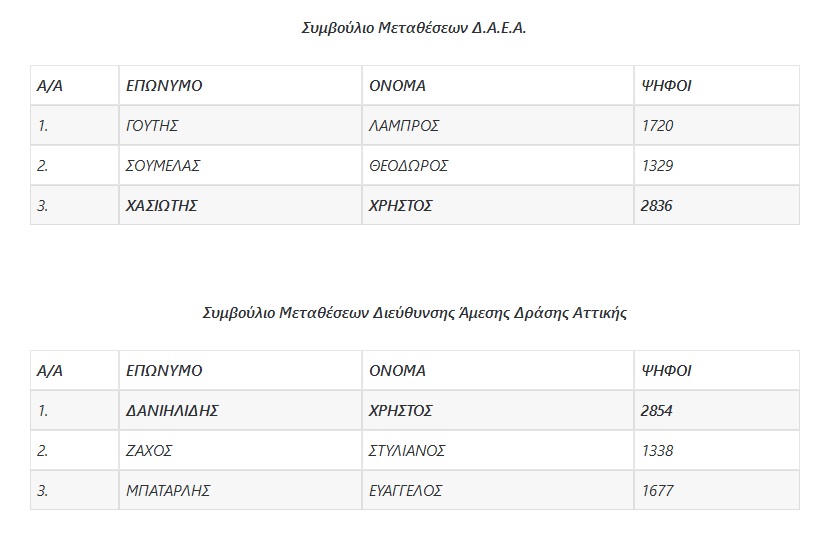Click the vote count 1720
This screenshot has width=813, height=533.
[657, 126]
